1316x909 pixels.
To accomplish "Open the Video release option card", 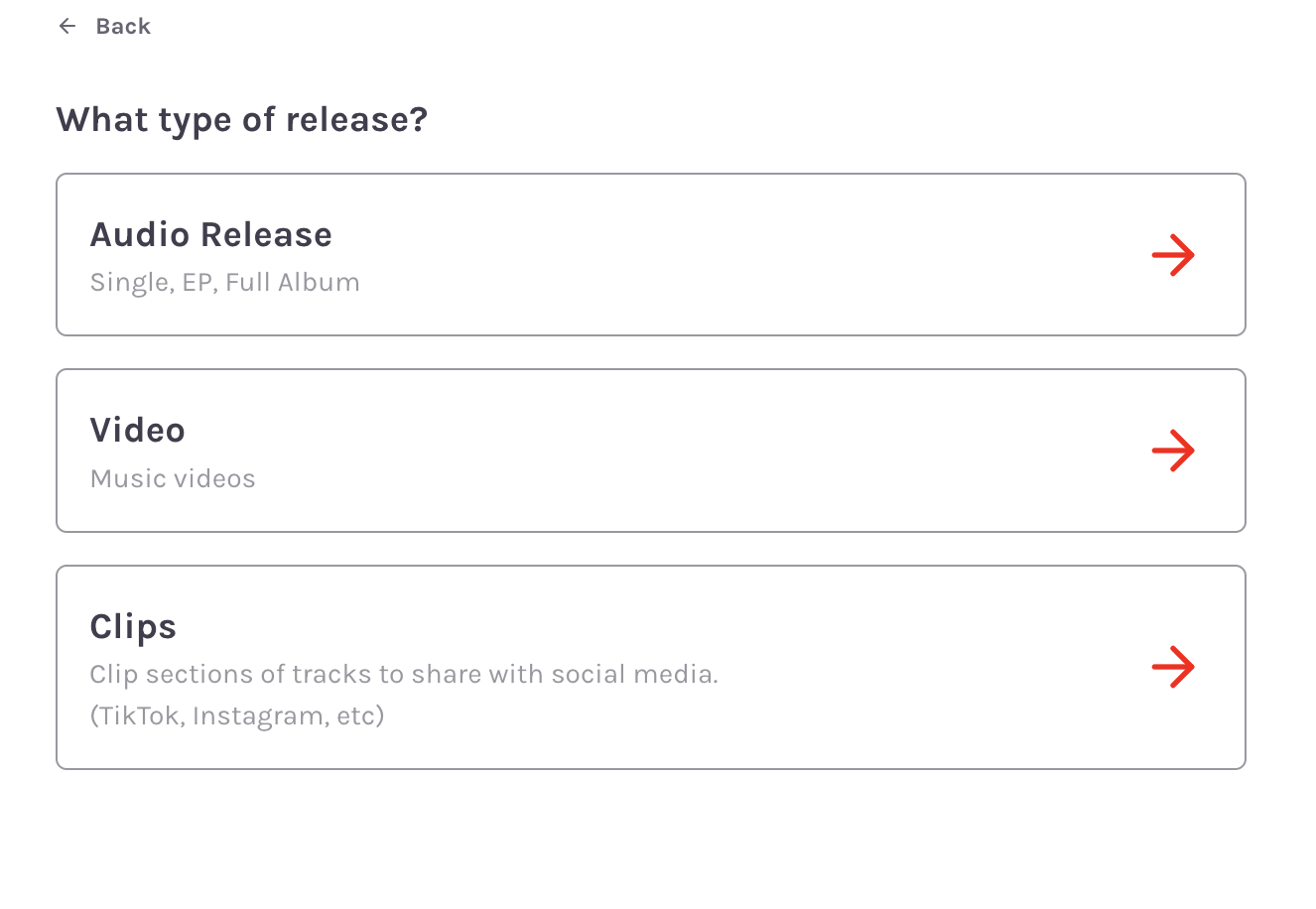I will click(650, 451).
